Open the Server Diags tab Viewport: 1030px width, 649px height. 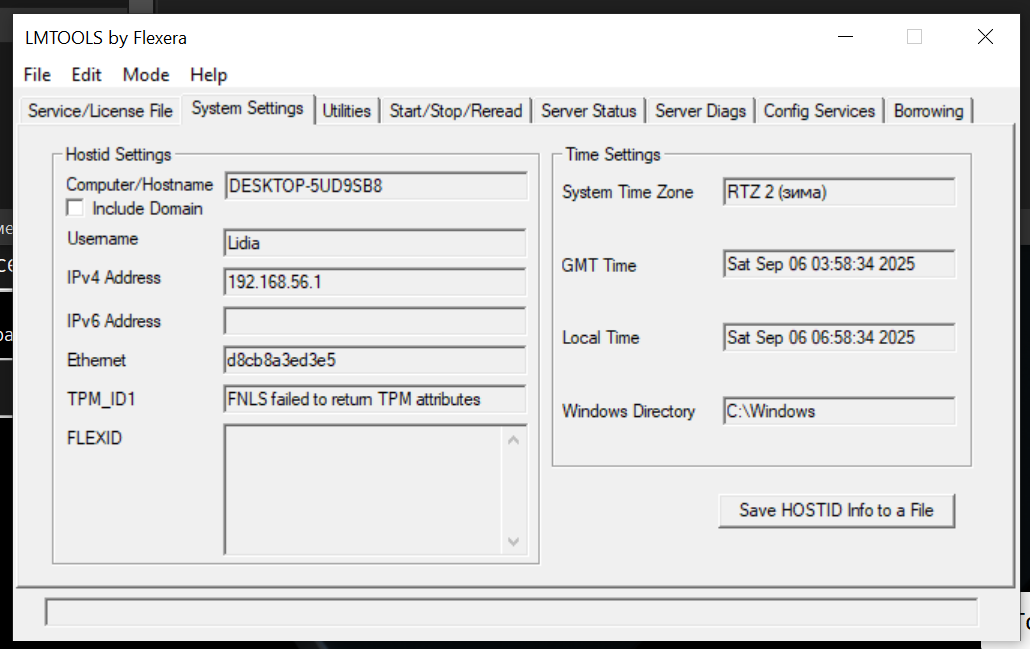[700, 111]
